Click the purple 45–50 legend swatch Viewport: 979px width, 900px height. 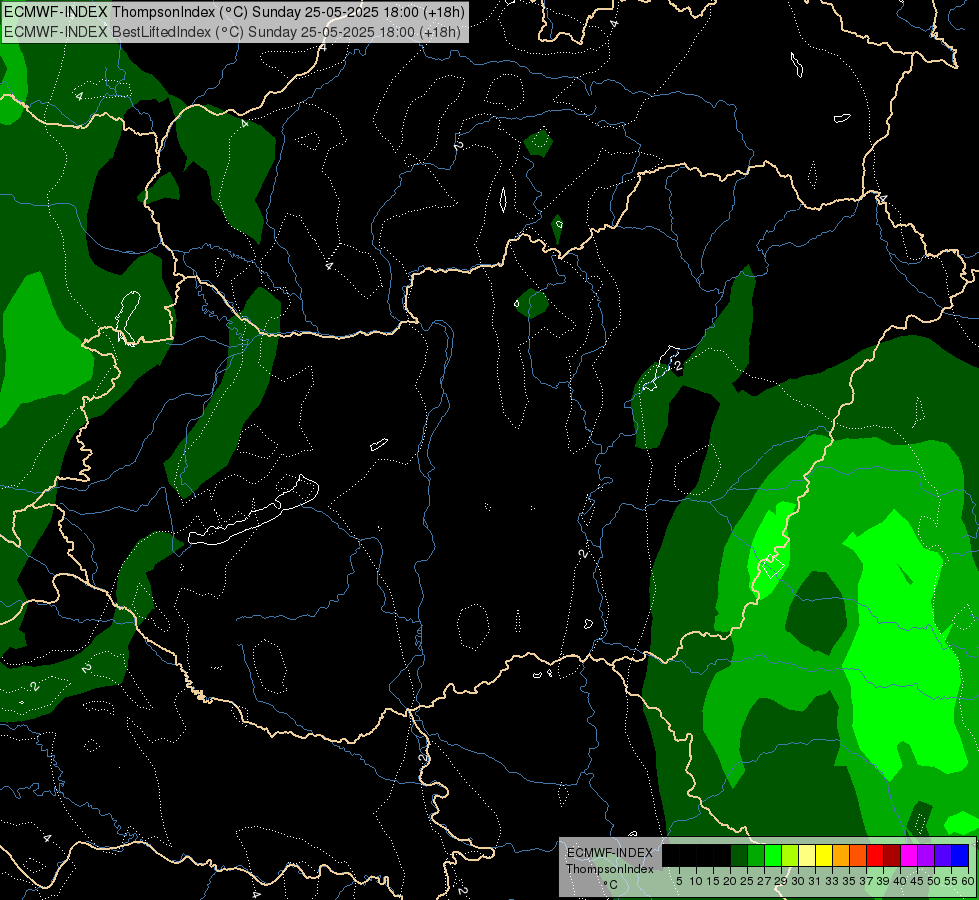pyautogui.click(x=926, y=855)
